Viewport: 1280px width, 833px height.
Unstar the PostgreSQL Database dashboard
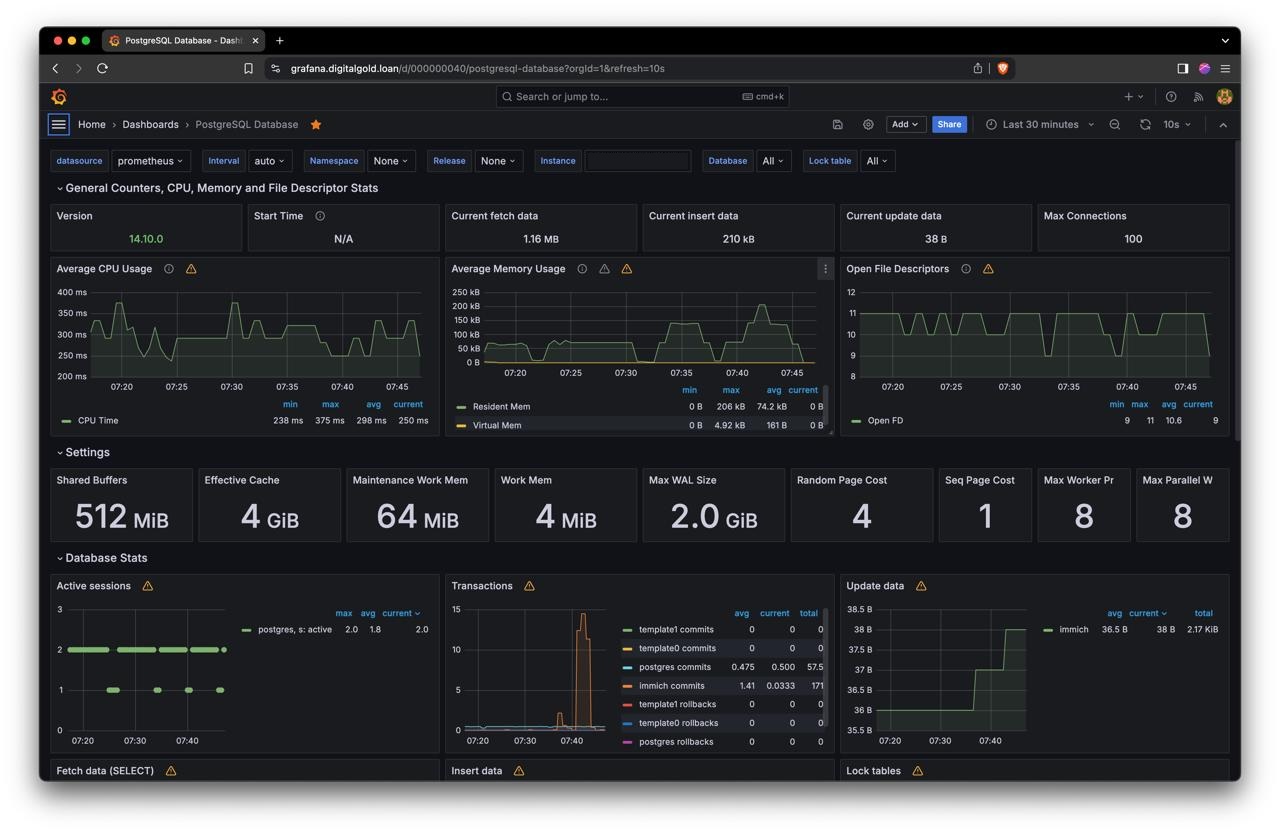[316, 125]
